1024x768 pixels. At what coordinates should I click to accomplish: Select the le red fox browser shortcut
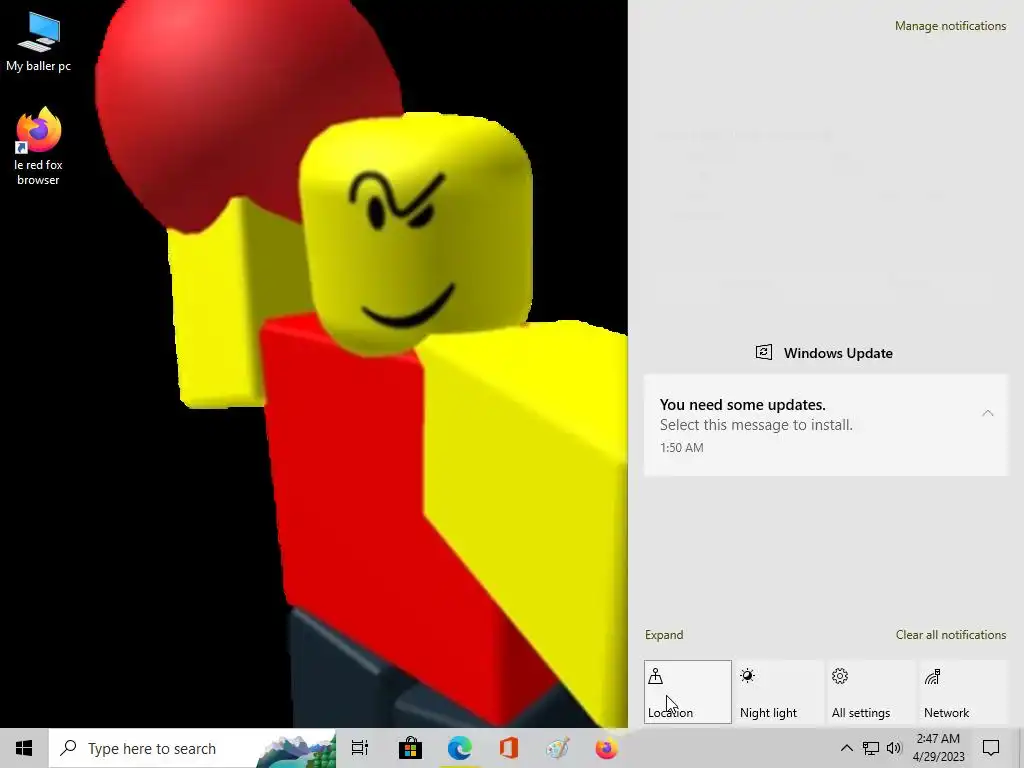point(39,146)
